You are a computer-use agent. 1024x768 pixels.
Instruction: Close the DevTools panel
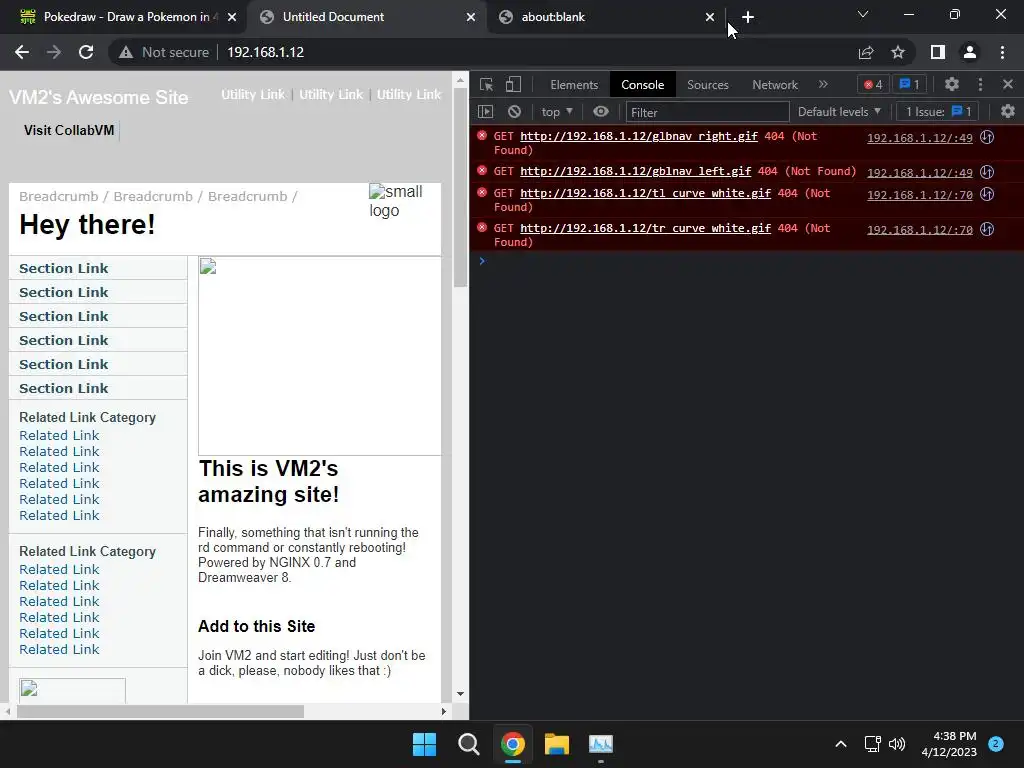(x=1008, y=84)
